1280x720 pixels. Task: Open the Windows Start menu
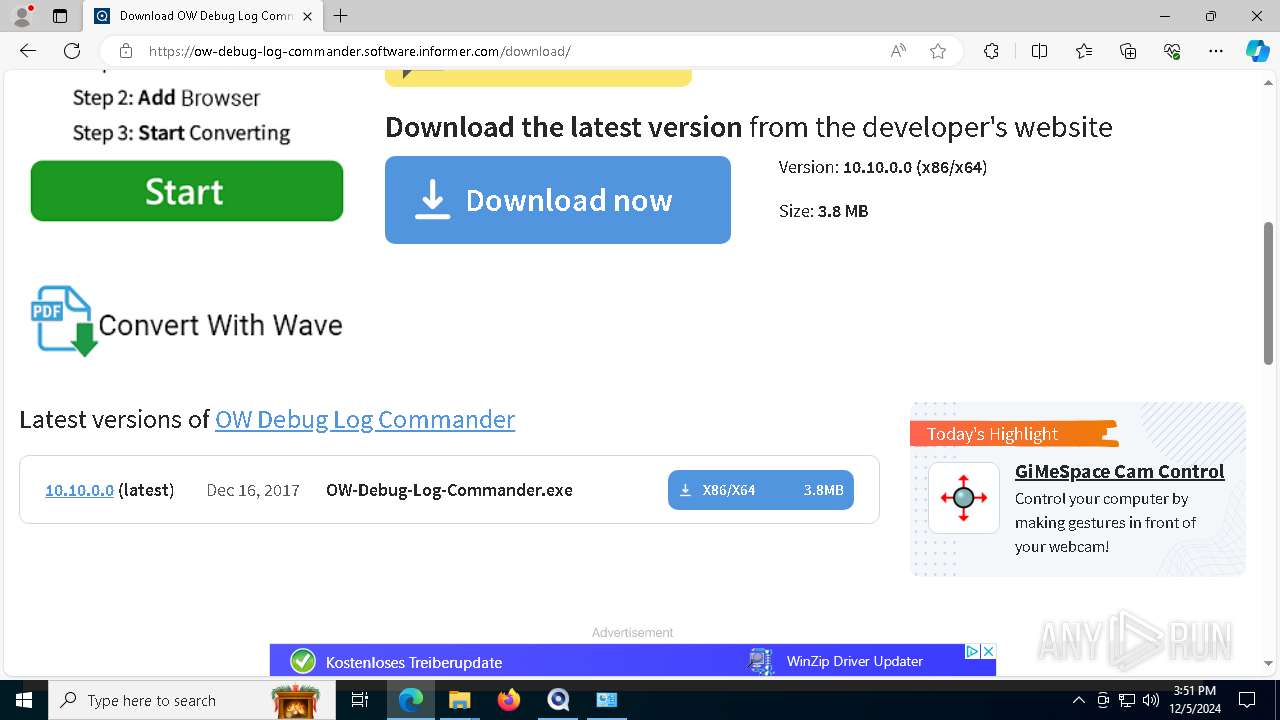click(24, 700)
